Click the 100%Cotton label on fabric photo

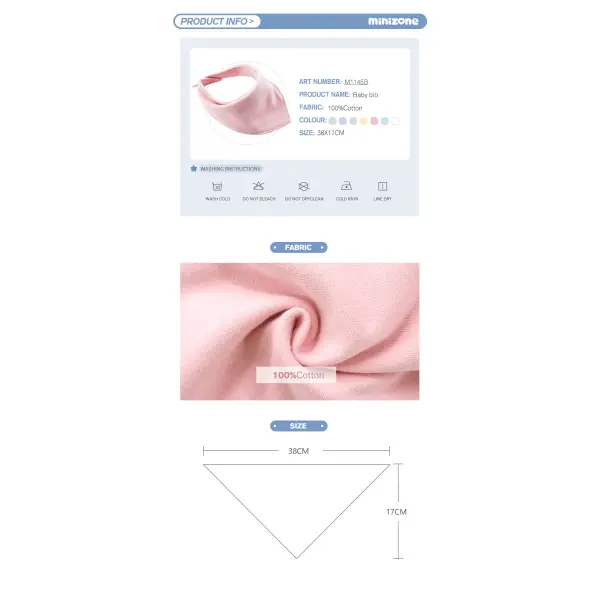click(296, 375)
